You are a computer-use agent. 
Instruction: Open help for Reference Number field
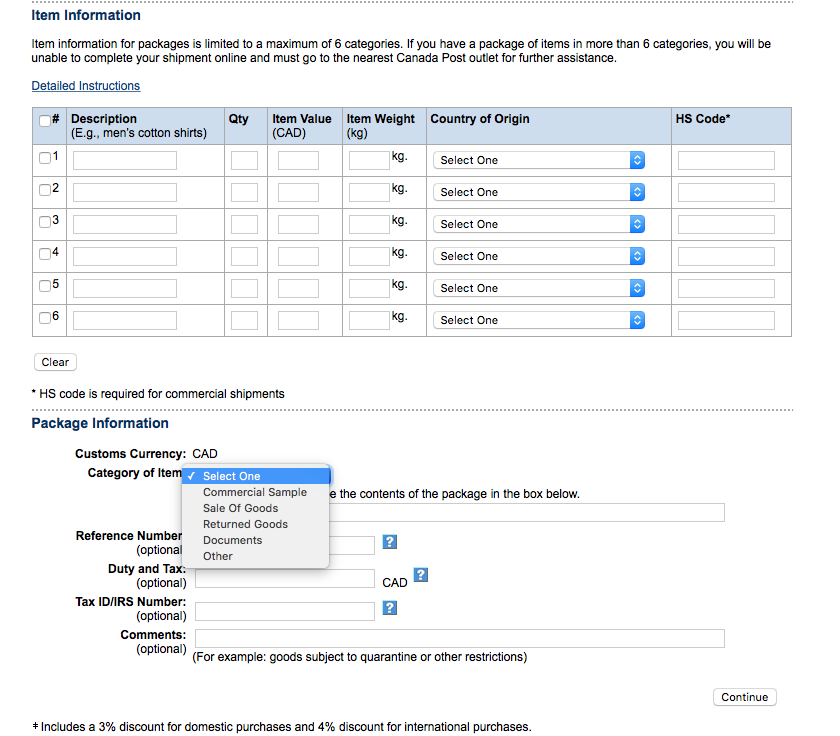point(389,542)
